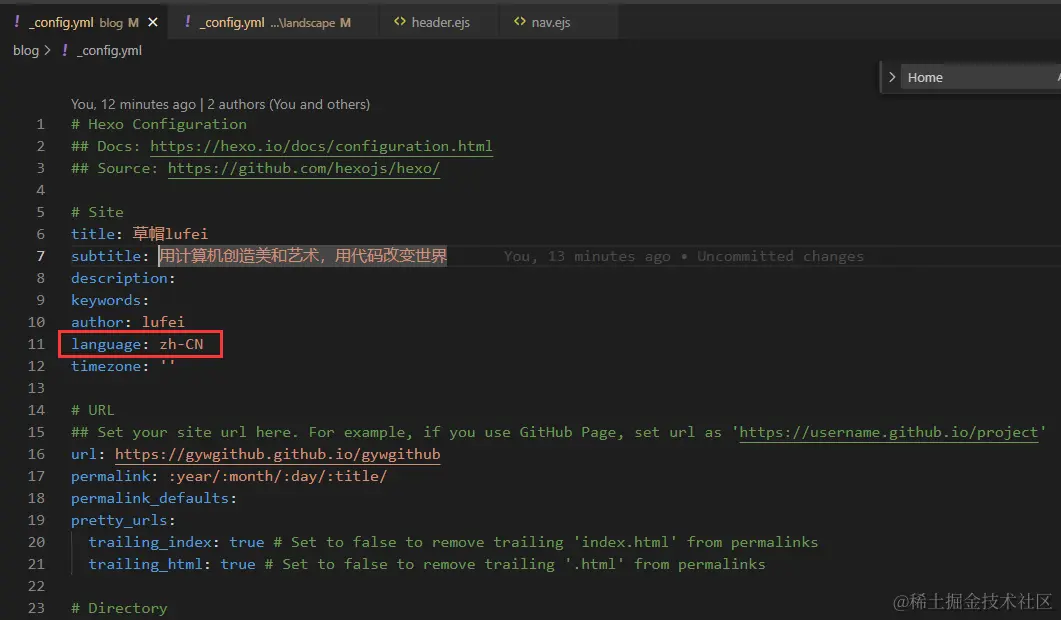Expand the Find widget's replace toggle chevron
This screenshot has width=1061, height=620.
[892, 77]
